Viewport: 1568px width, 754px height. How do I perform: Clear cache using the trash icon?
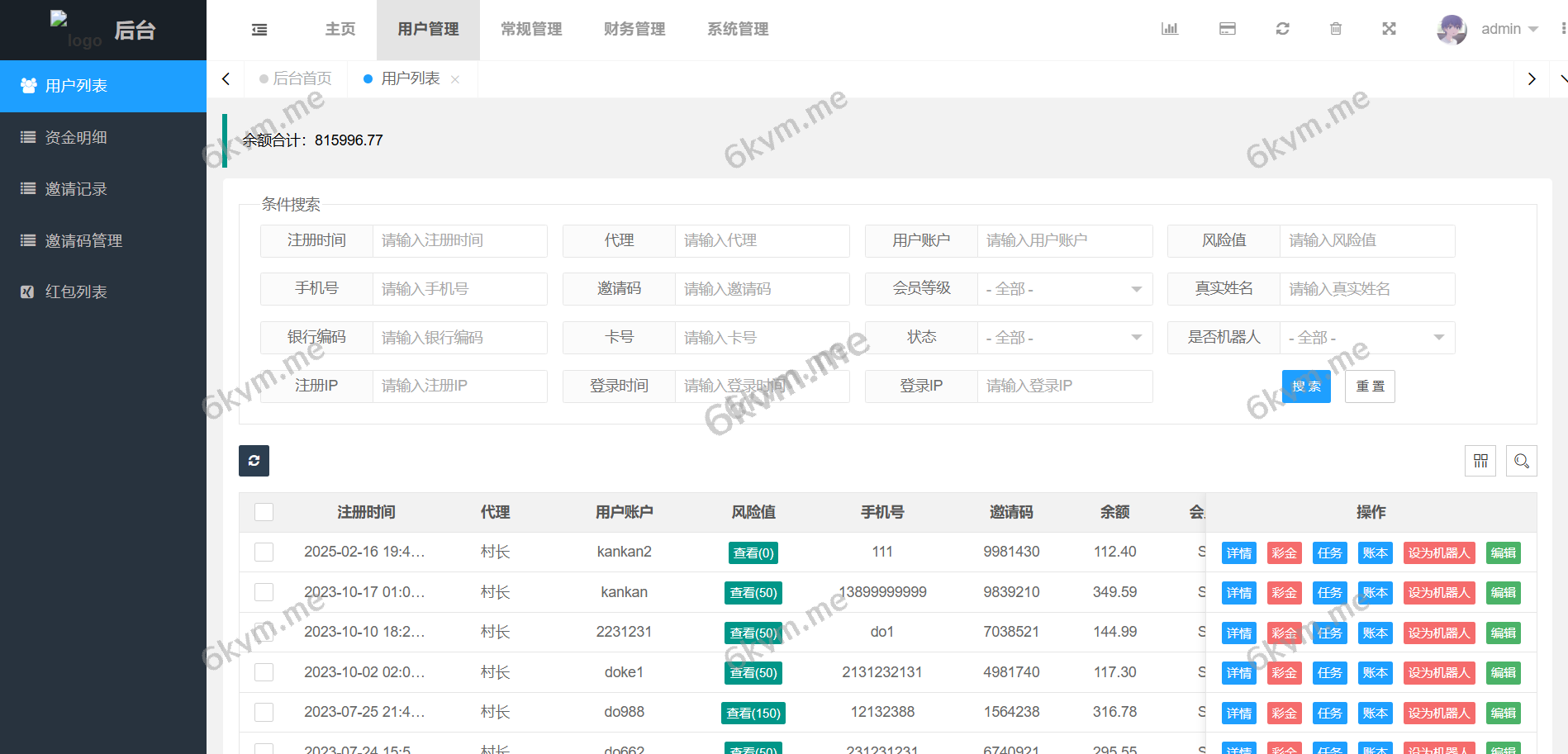tap(1336, 29)
